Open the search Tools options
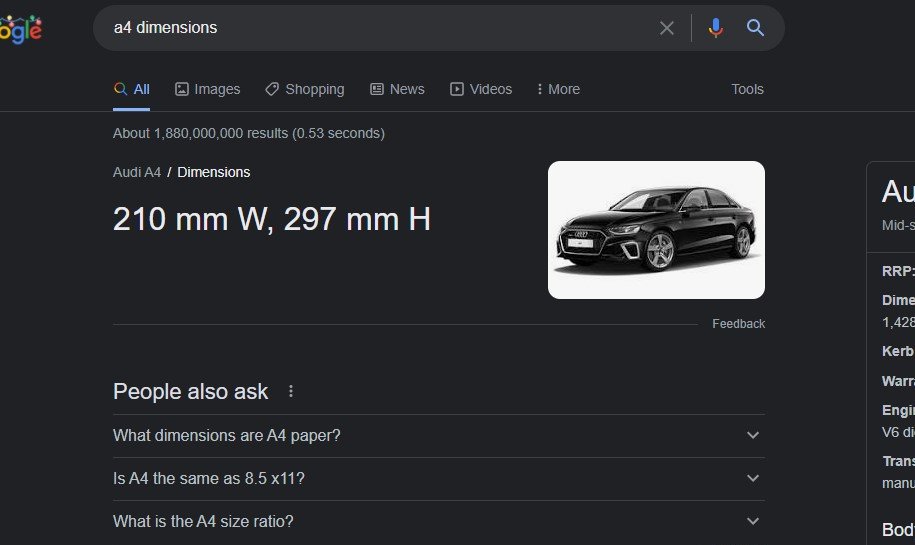The width and height of the screenshot is (915, 545). (x=748, y=89)
